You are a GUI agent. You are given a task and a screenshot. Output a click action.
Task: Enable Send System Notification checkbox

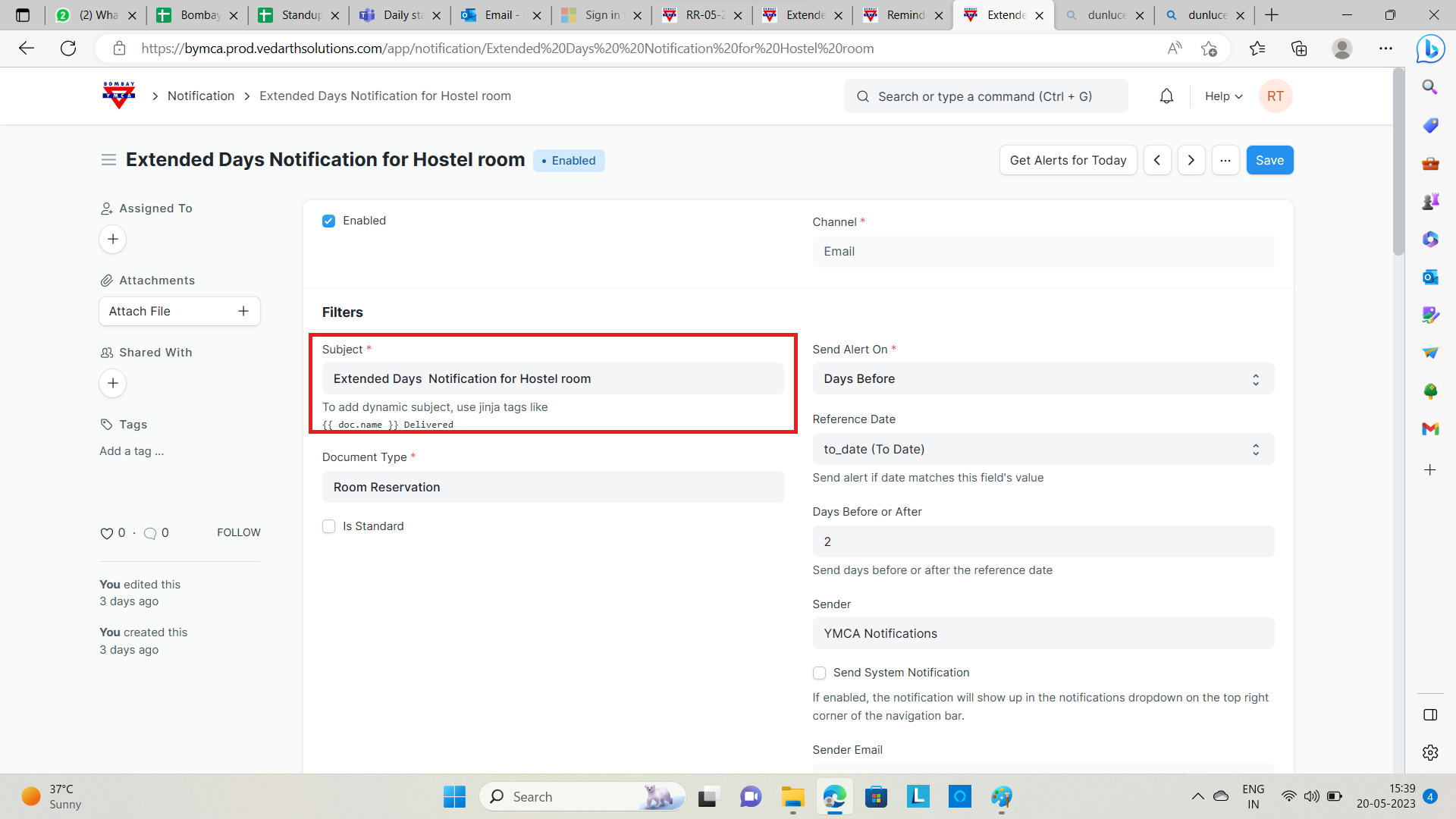819,673
